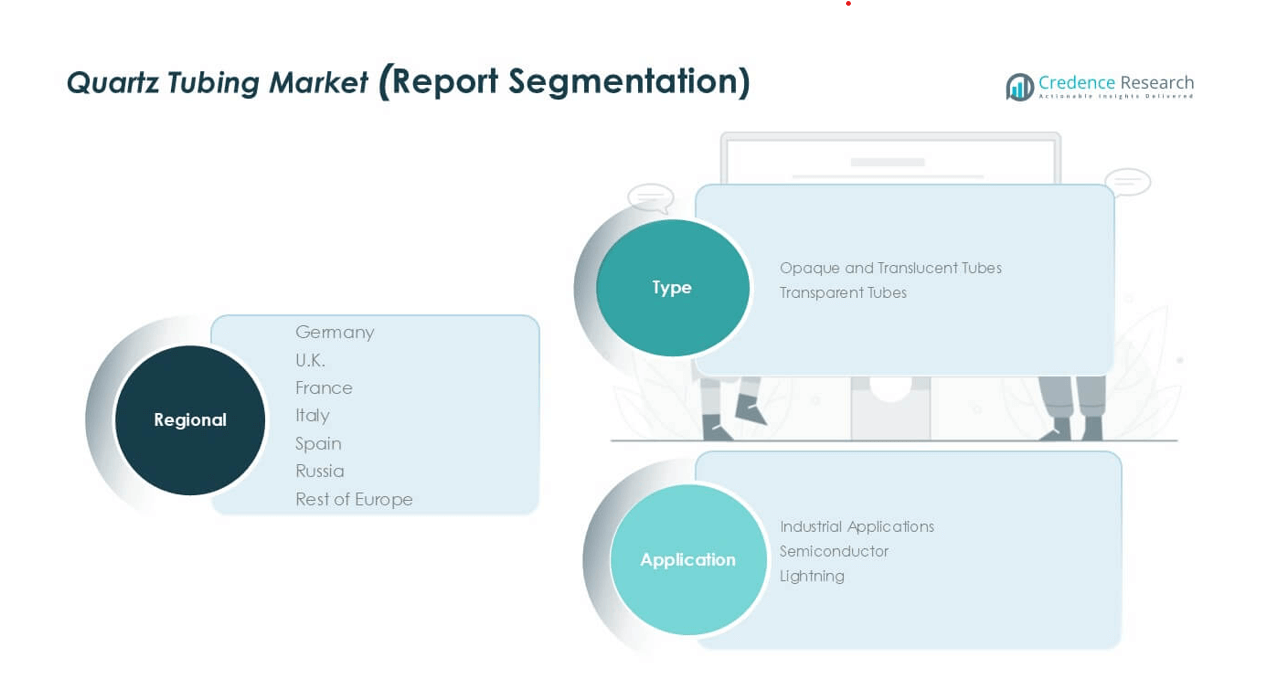Click Opaque and Translucent Tubes text
1262x689 pixels.
pos(890,268)
